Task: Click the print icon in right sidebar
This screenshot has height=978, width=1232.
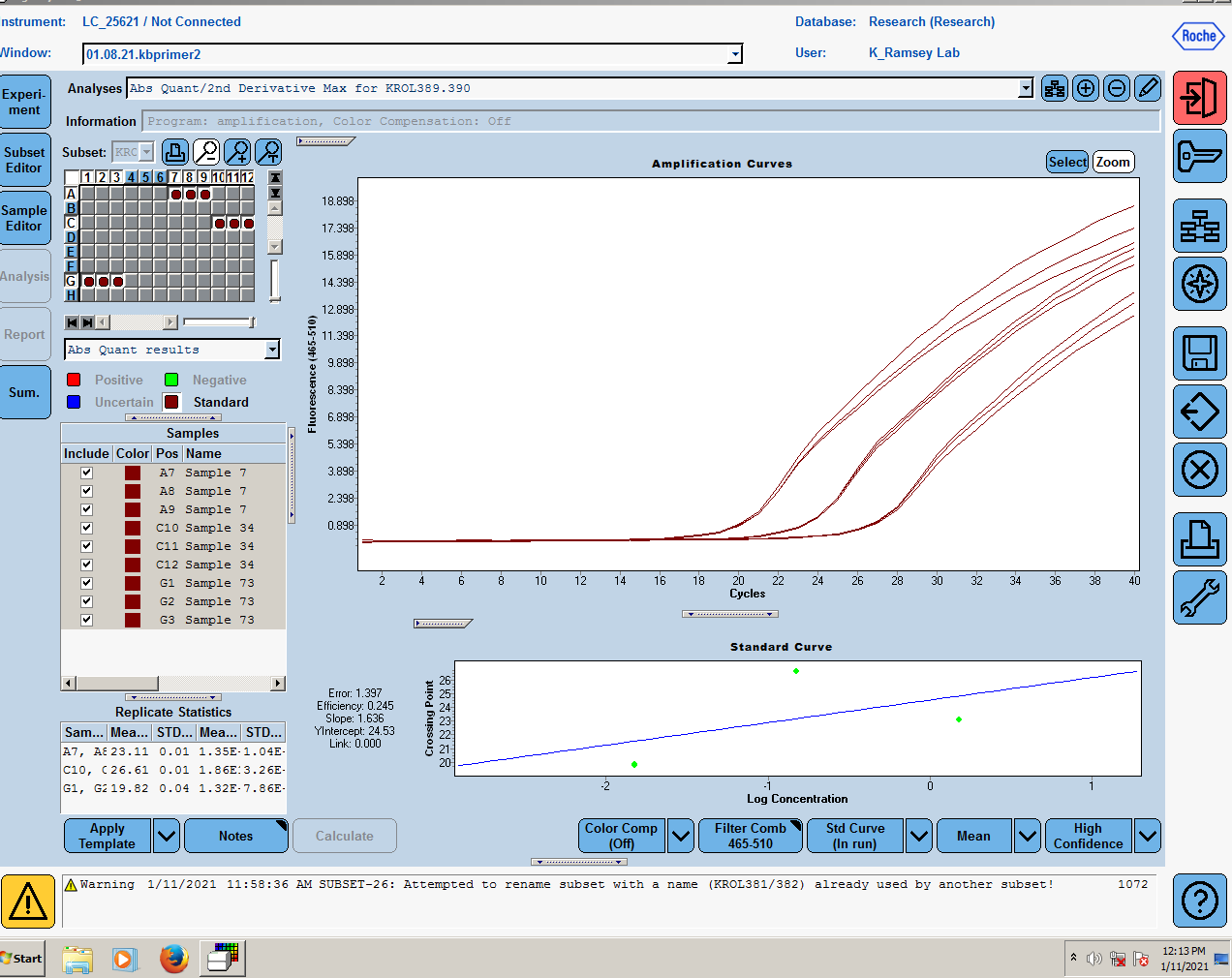Action: click(x=1199, y=538)
